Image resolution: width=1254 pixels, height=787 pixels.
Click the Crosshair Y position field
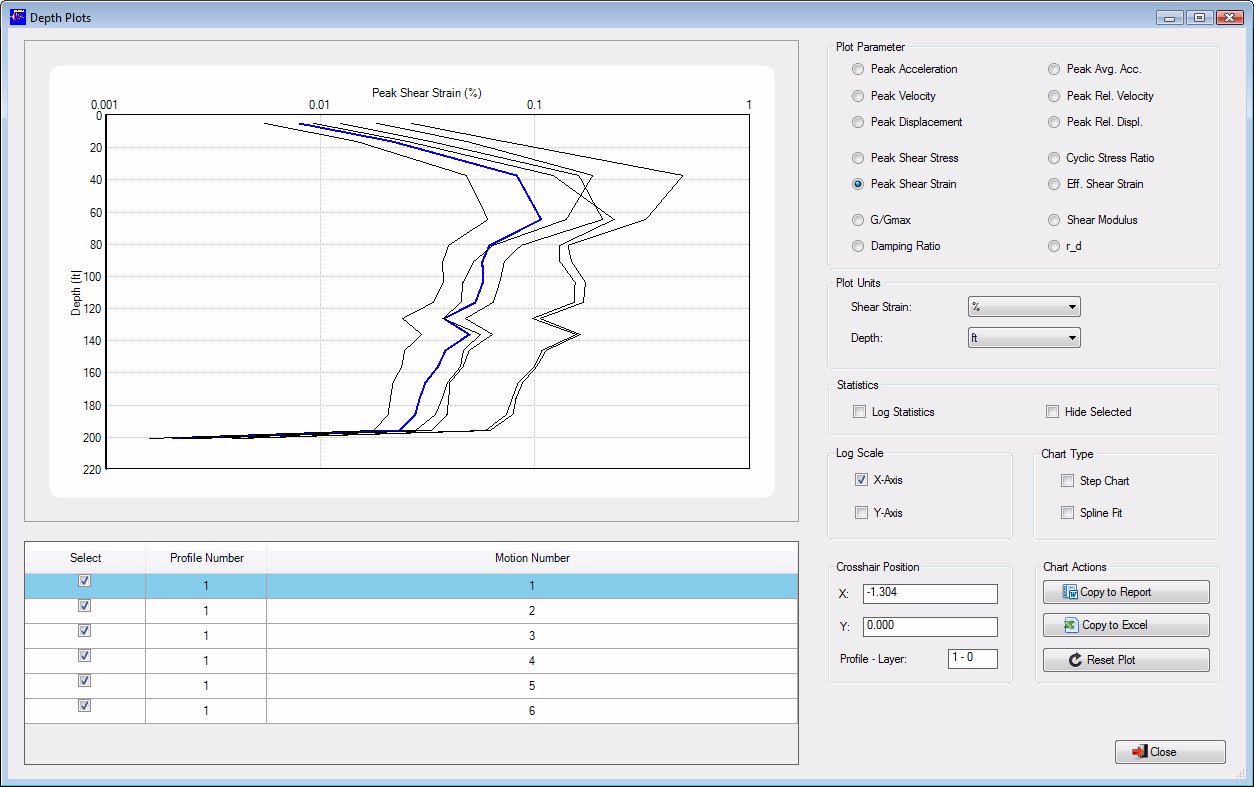coord(930,627)
